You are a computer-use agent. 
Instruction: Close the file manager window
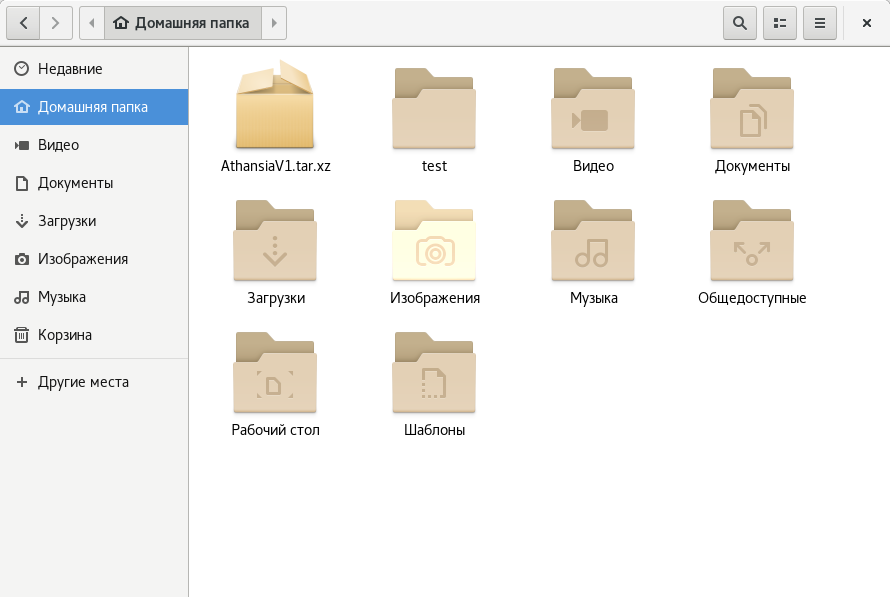(866, 23)
